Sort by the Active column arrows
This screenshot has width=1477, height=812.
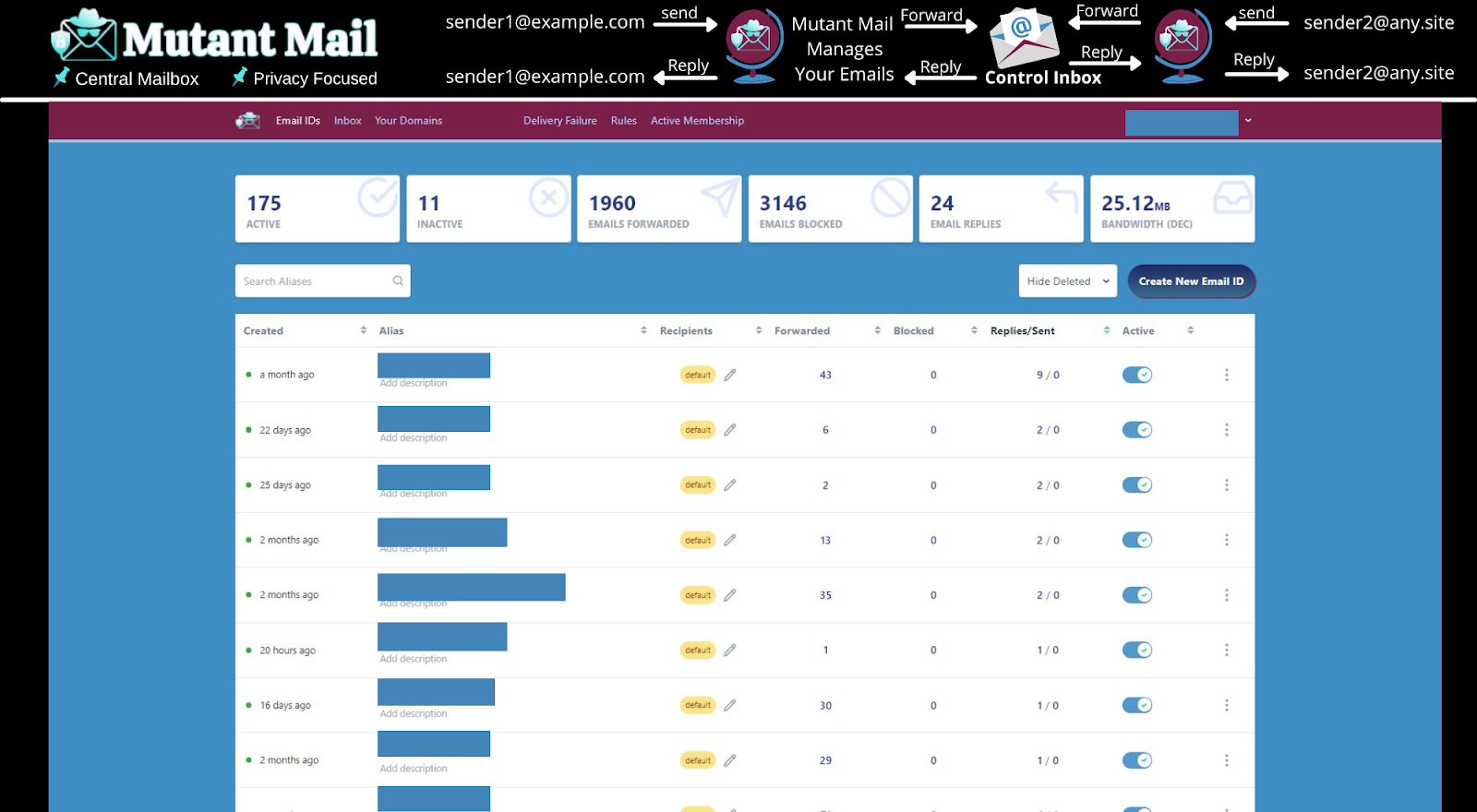(x=1191, y=330)
